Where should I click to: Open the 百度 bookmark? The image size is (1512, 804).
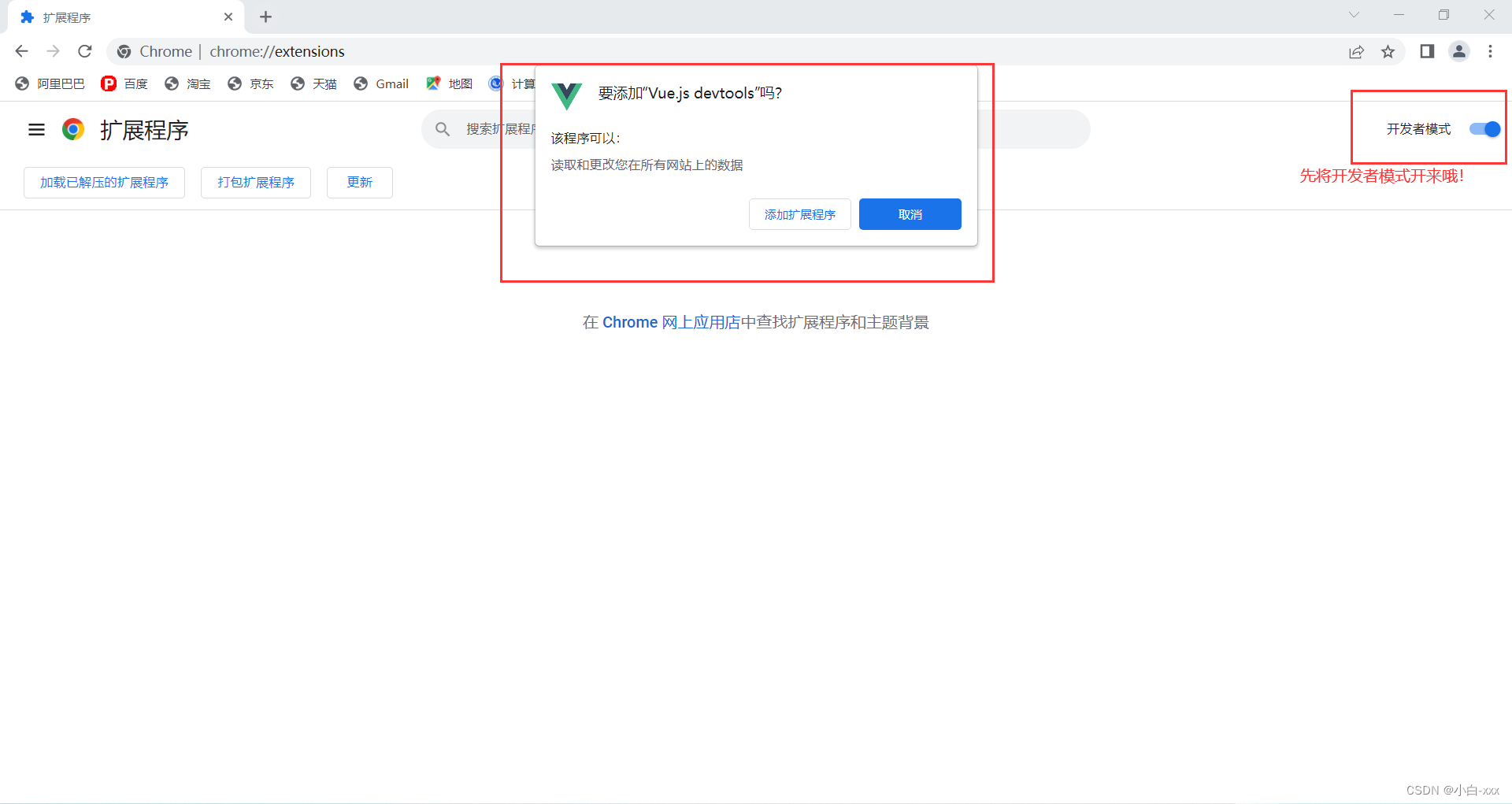tap(124, 83)
